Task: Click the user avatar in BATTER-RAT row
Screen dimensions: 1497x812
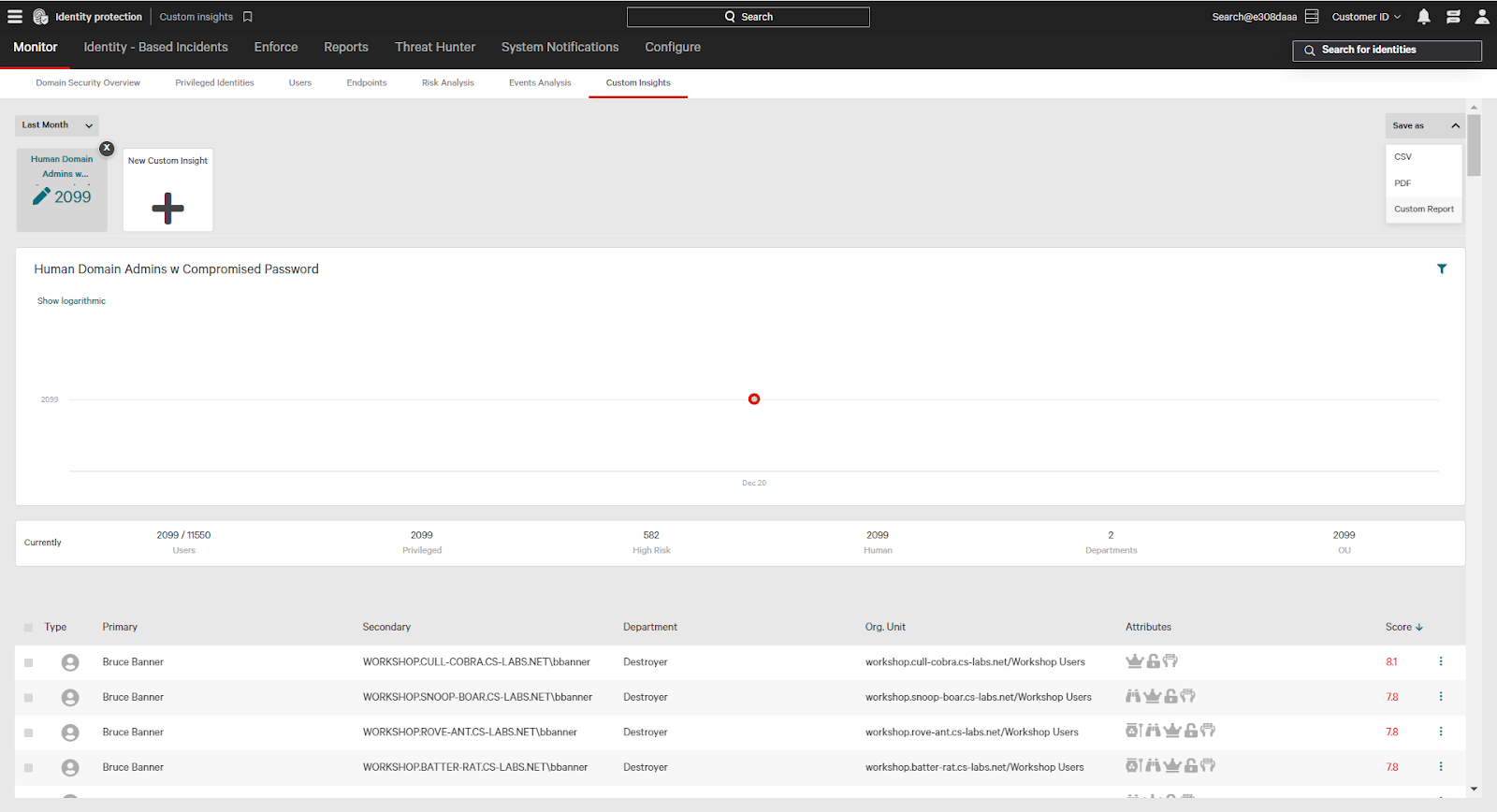Action: [70, 768]
